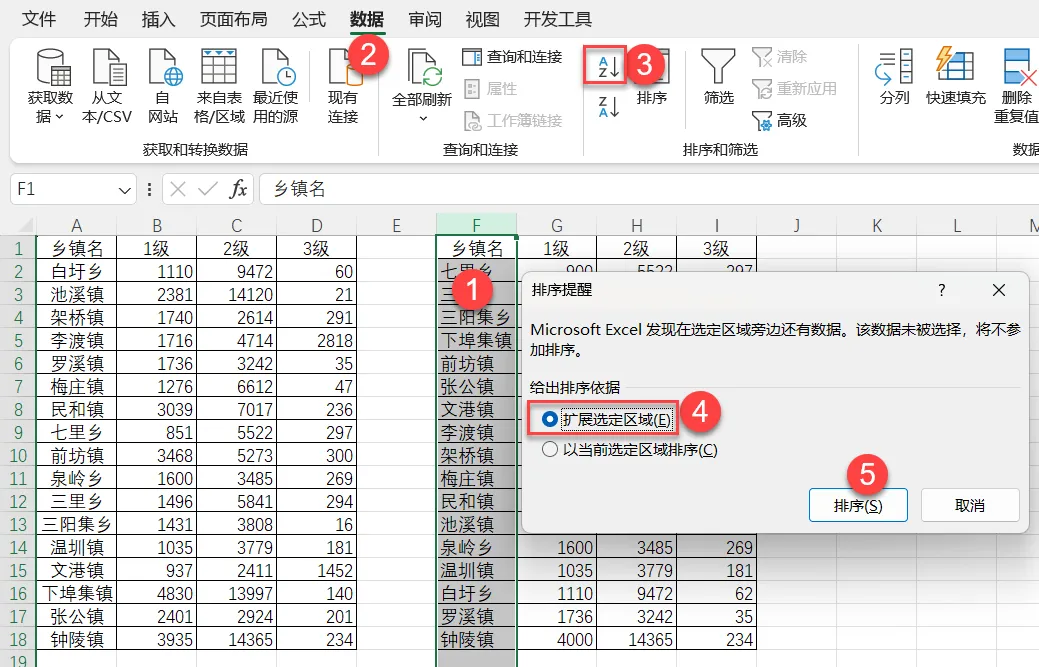This screenshot has height=667, width=1039.
Task: Click cell A16 containing 下埠集镇
Action: 77,593
